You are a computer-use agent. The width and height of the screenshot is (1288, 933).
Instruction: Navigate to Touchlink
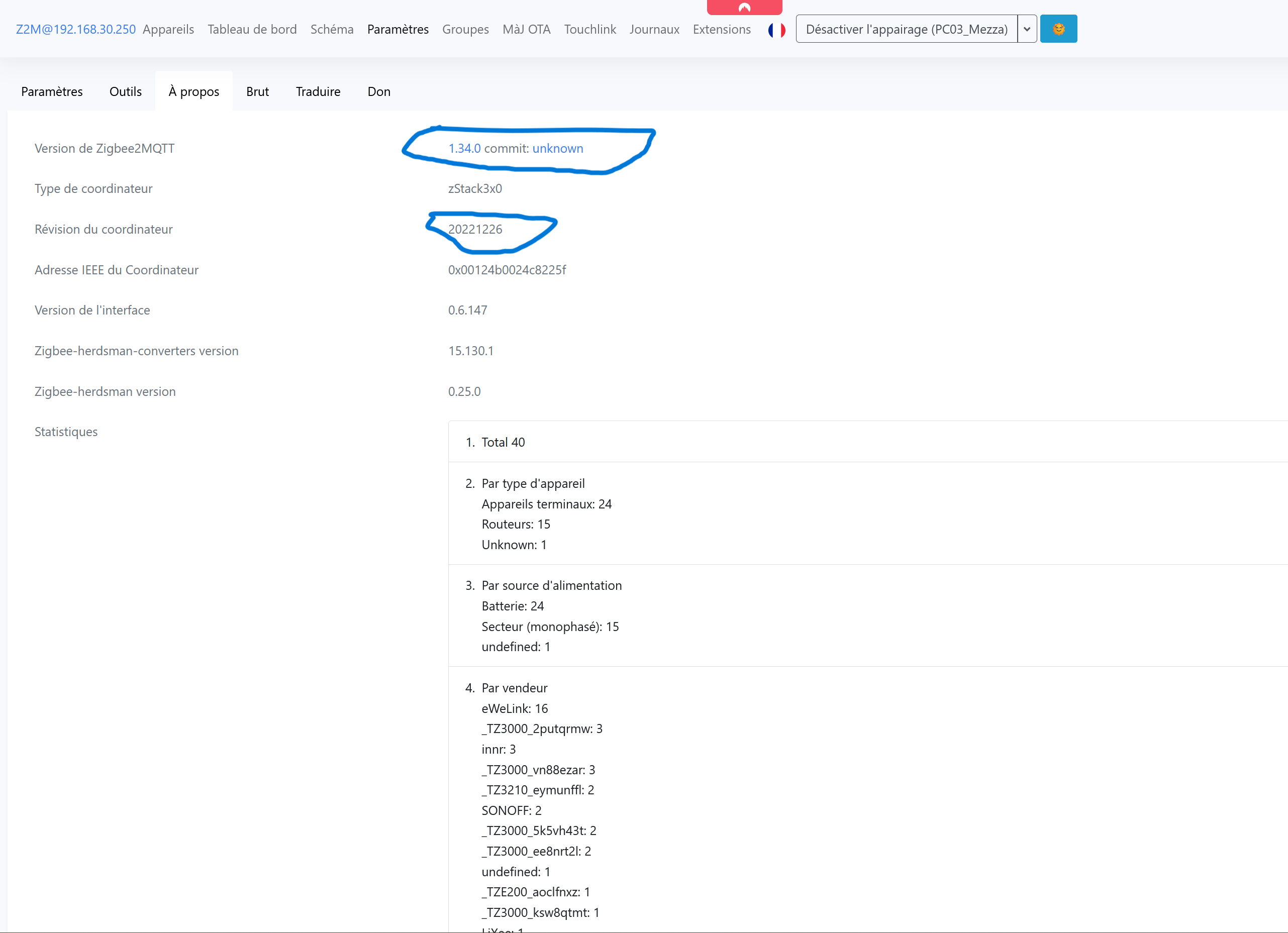589,29
